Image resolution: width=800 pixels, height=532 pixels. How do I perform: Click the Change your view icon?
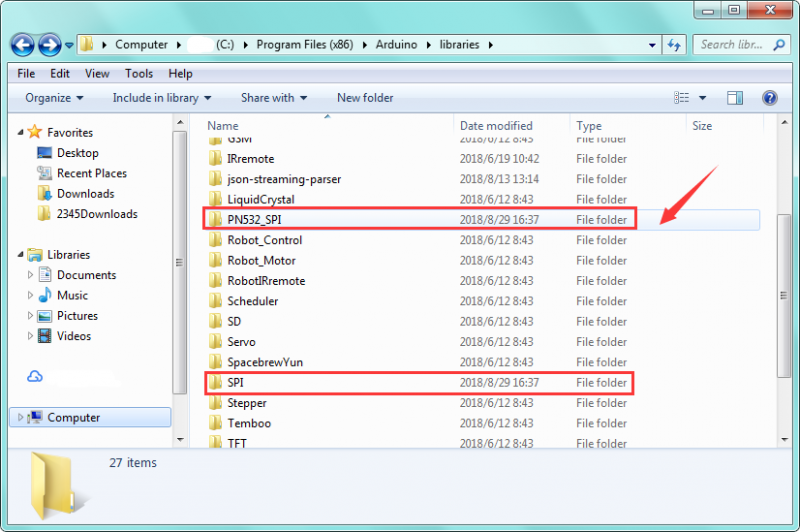click(683, 98)
